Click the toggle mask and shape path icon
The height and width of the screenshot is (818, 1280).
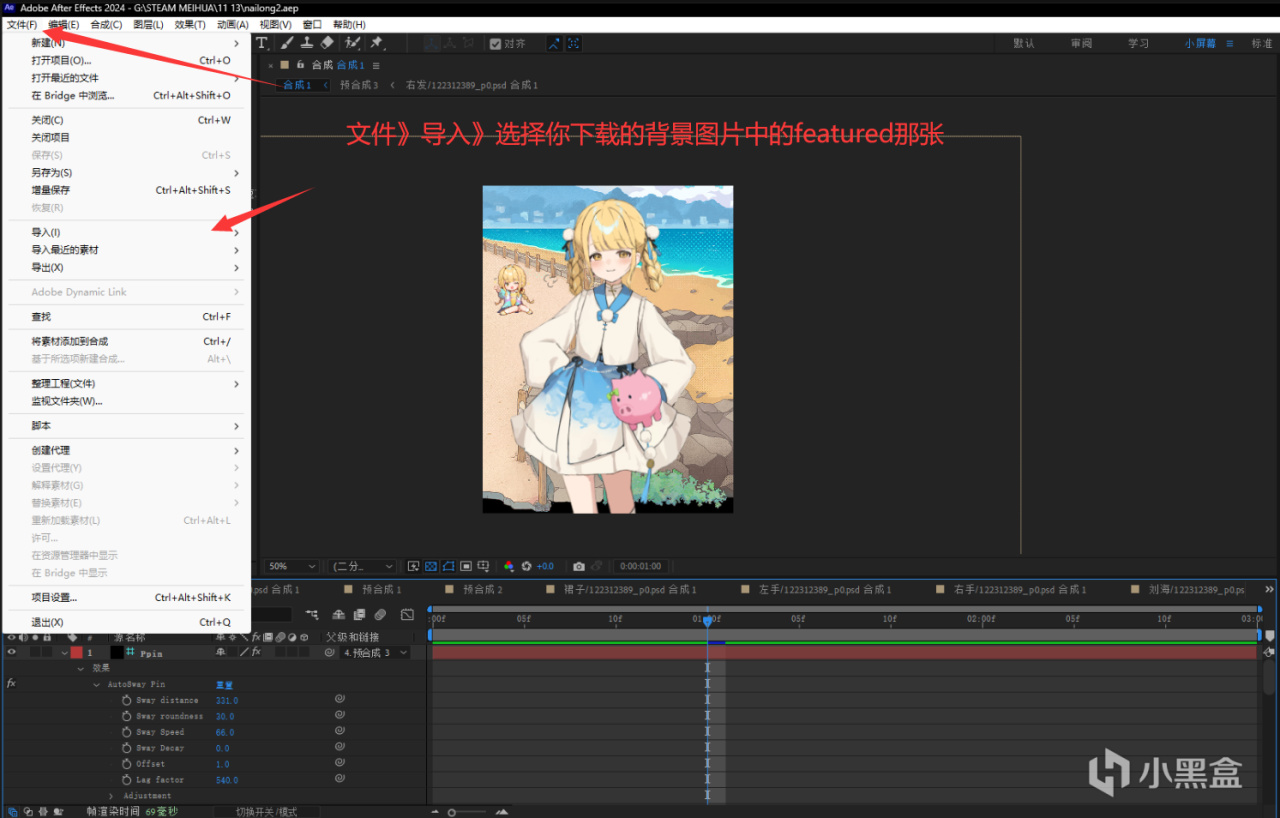(x=449, y=566)
